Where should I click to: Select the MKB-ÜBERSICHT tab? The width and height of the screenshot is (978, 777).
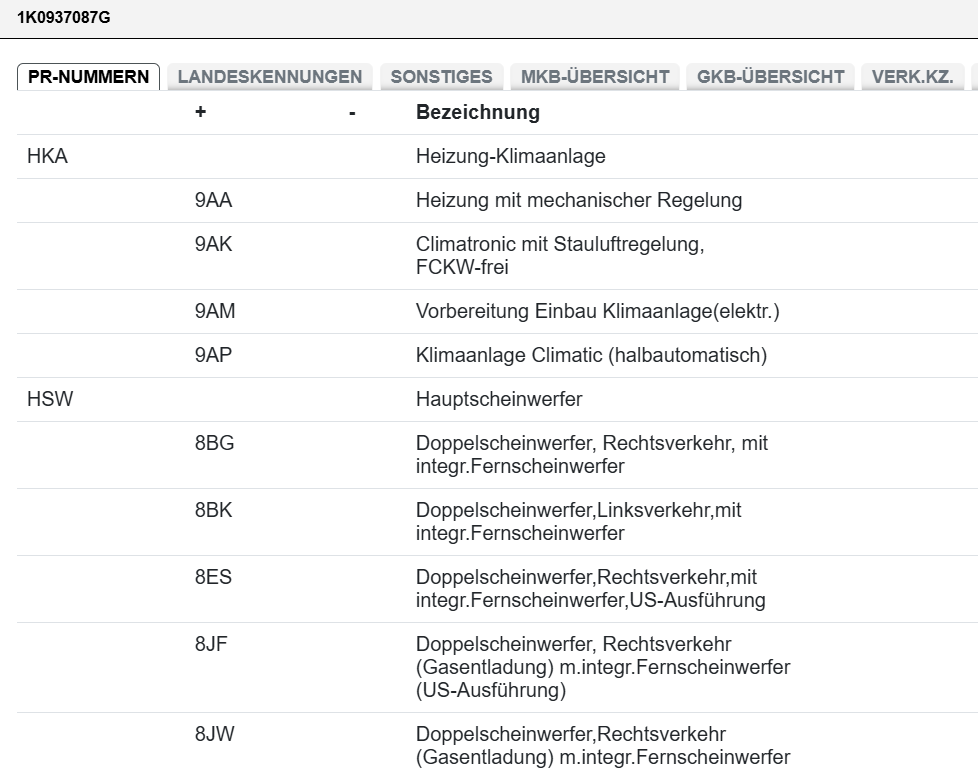coord(594,76)
